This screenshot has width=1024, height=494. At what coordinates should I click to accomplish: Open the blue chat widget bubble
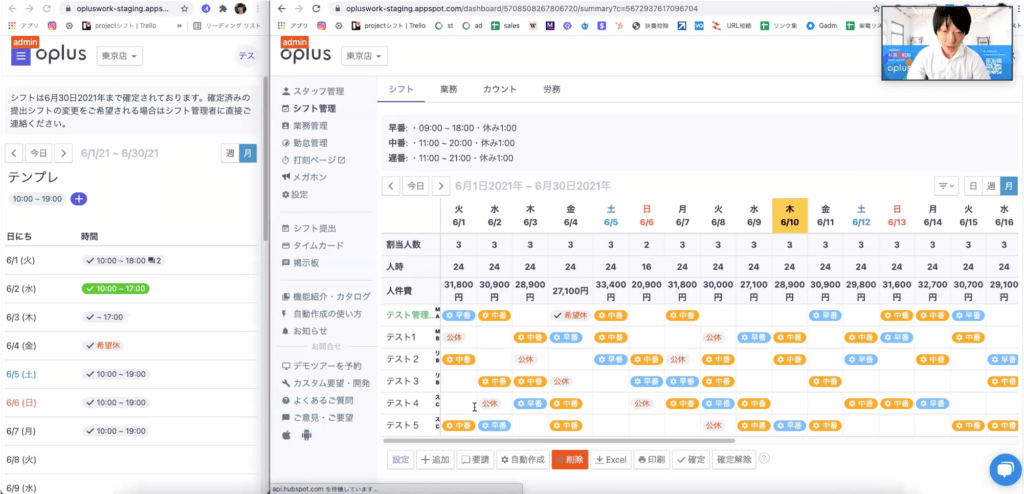pyautogui.click(x=1003, y=470)
